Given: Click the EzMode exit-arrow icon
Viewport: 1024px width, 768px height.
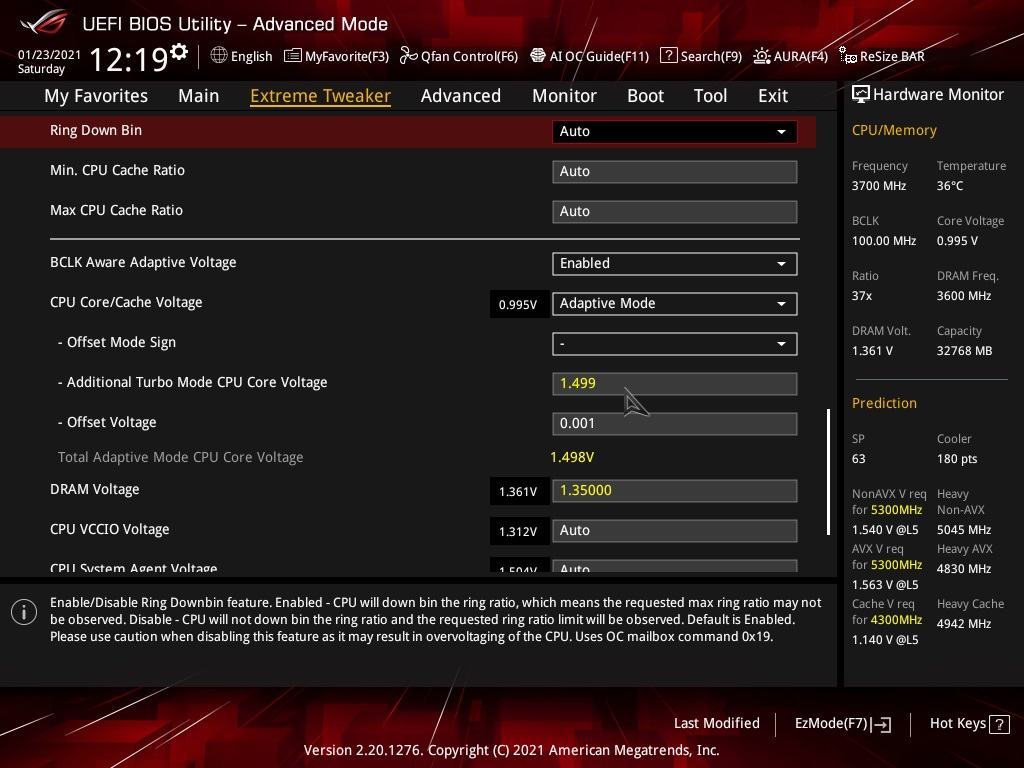Looking at the screenshot, I should point(882,724).
